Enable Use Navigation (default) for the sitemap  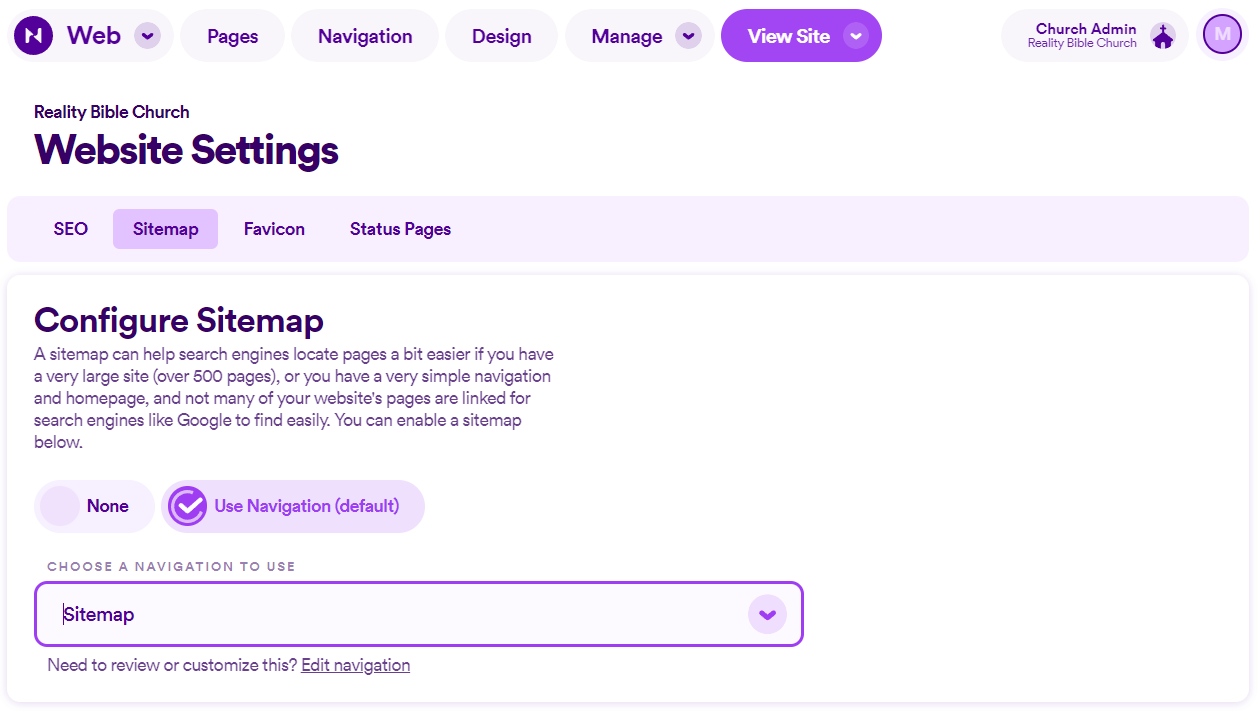293,506
